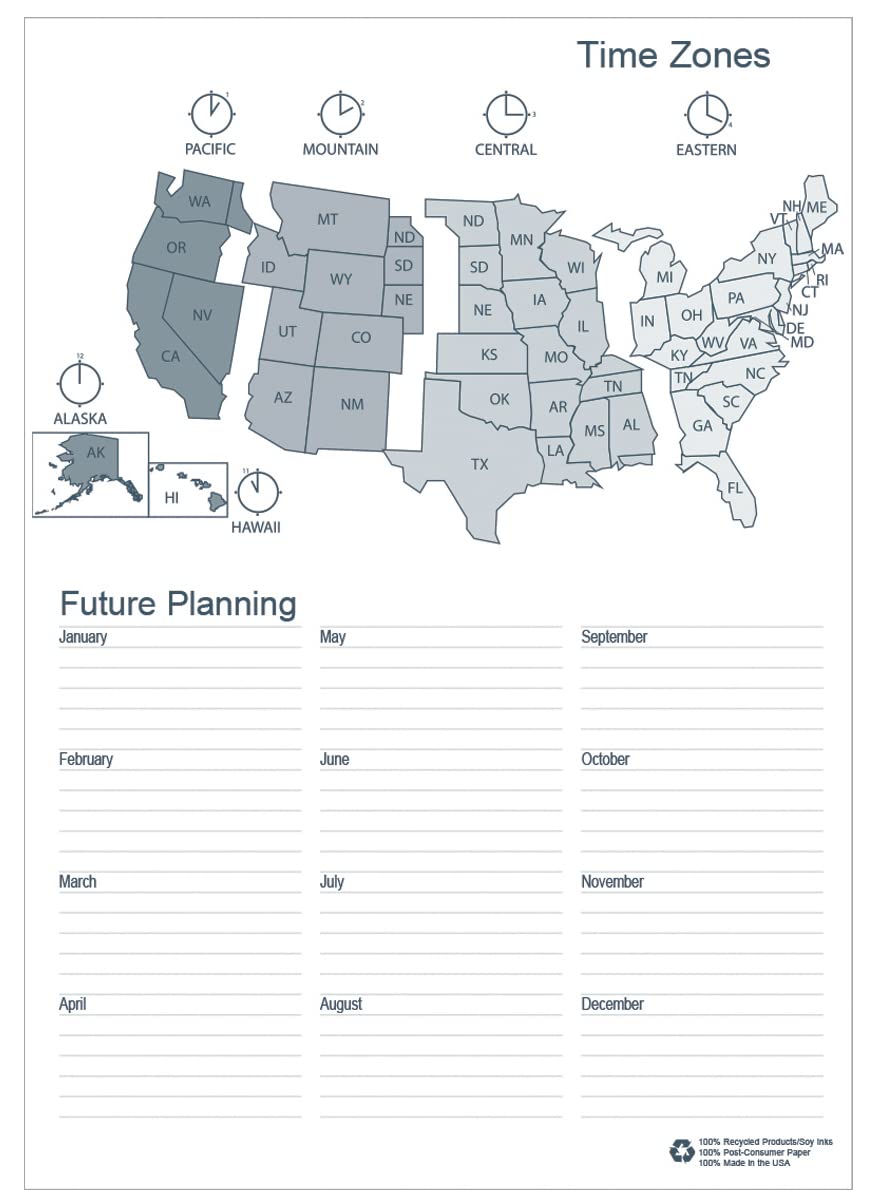Screen dimensions: 873x1200
Task: Click the June month heading
Action: coord(335,760)
